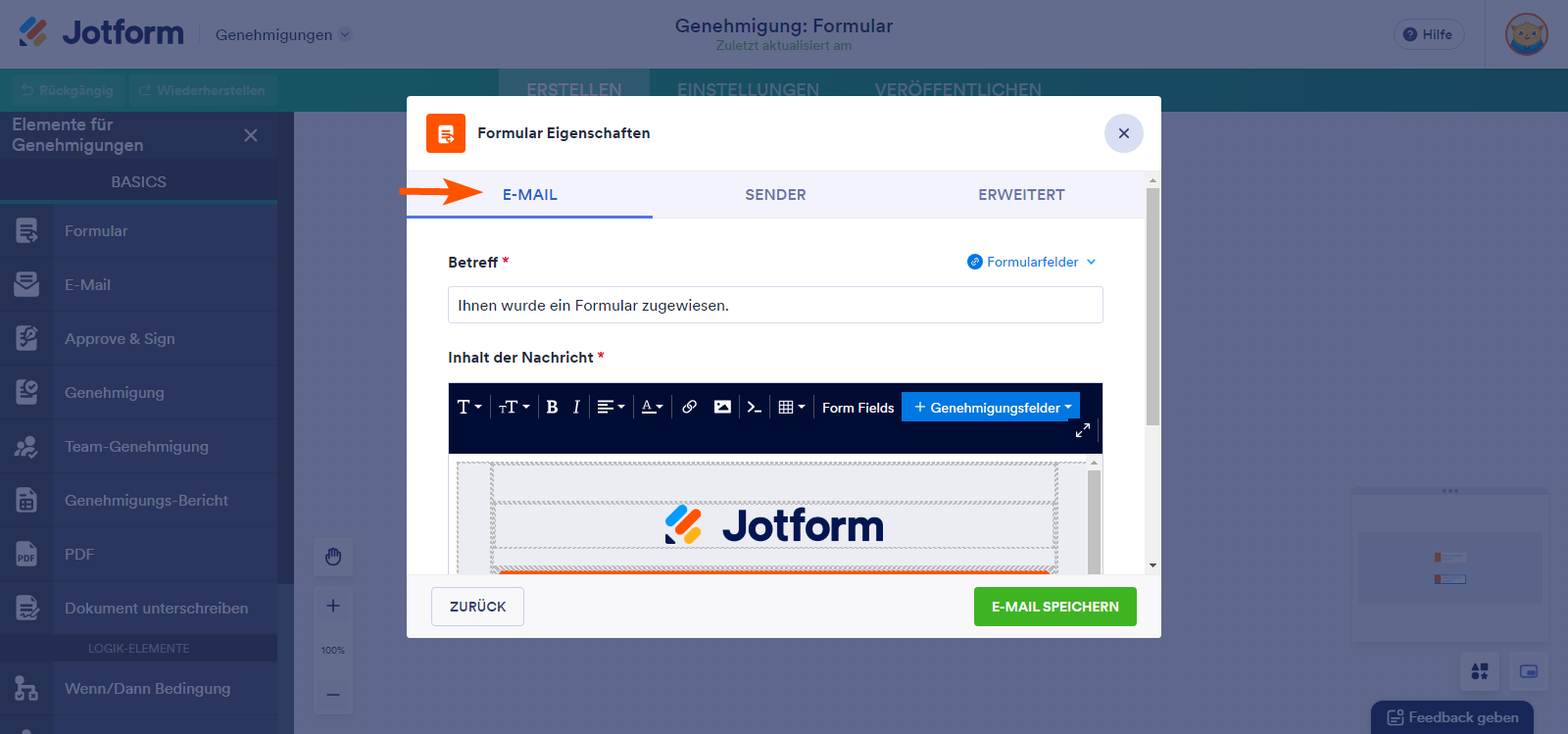1568x734 pixels.
Task: Click the BASICS section header
Action: (138, 182)
